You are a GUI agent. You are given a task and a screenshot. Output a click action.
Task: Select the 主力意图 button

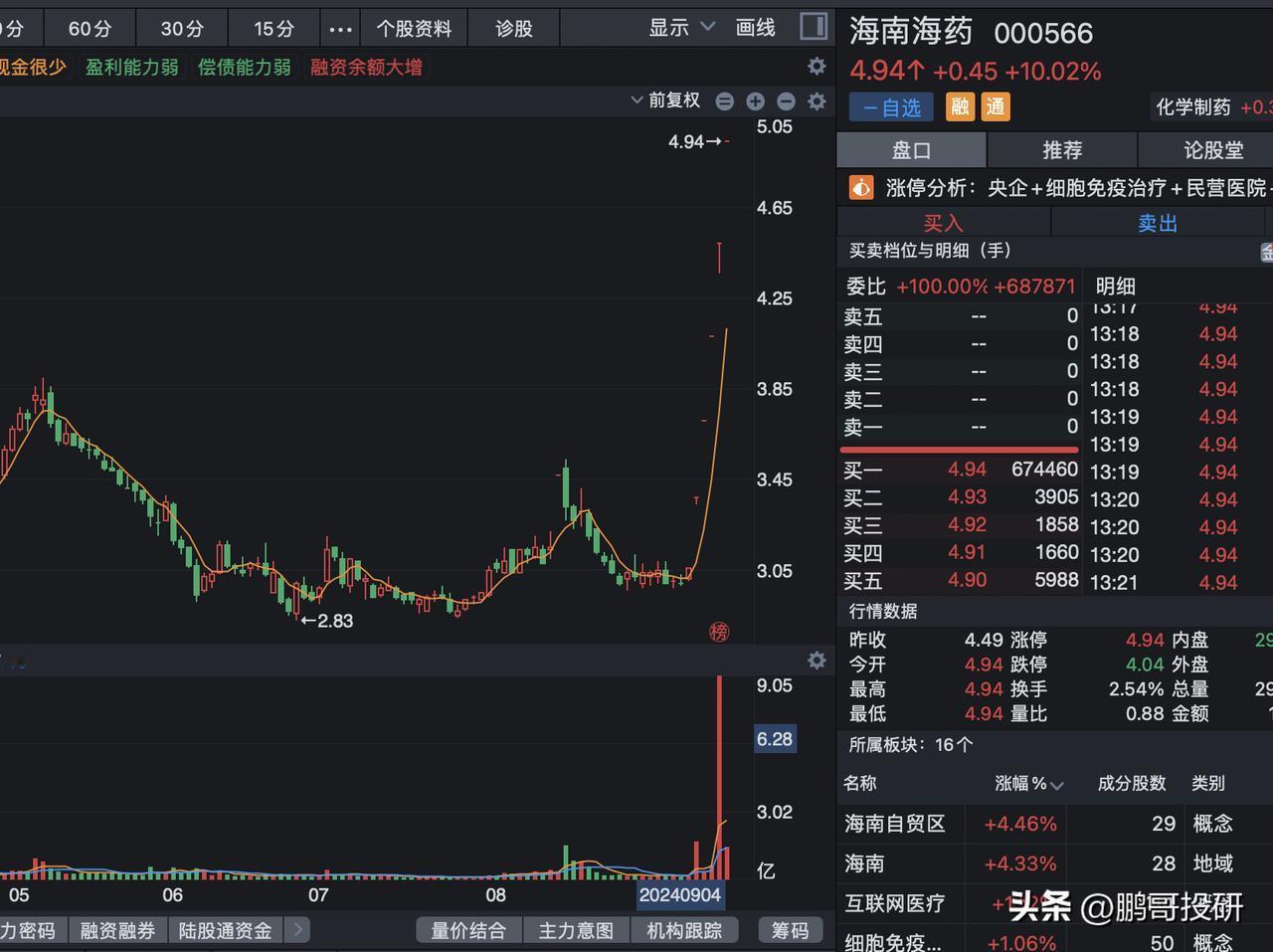coord(576,930)
